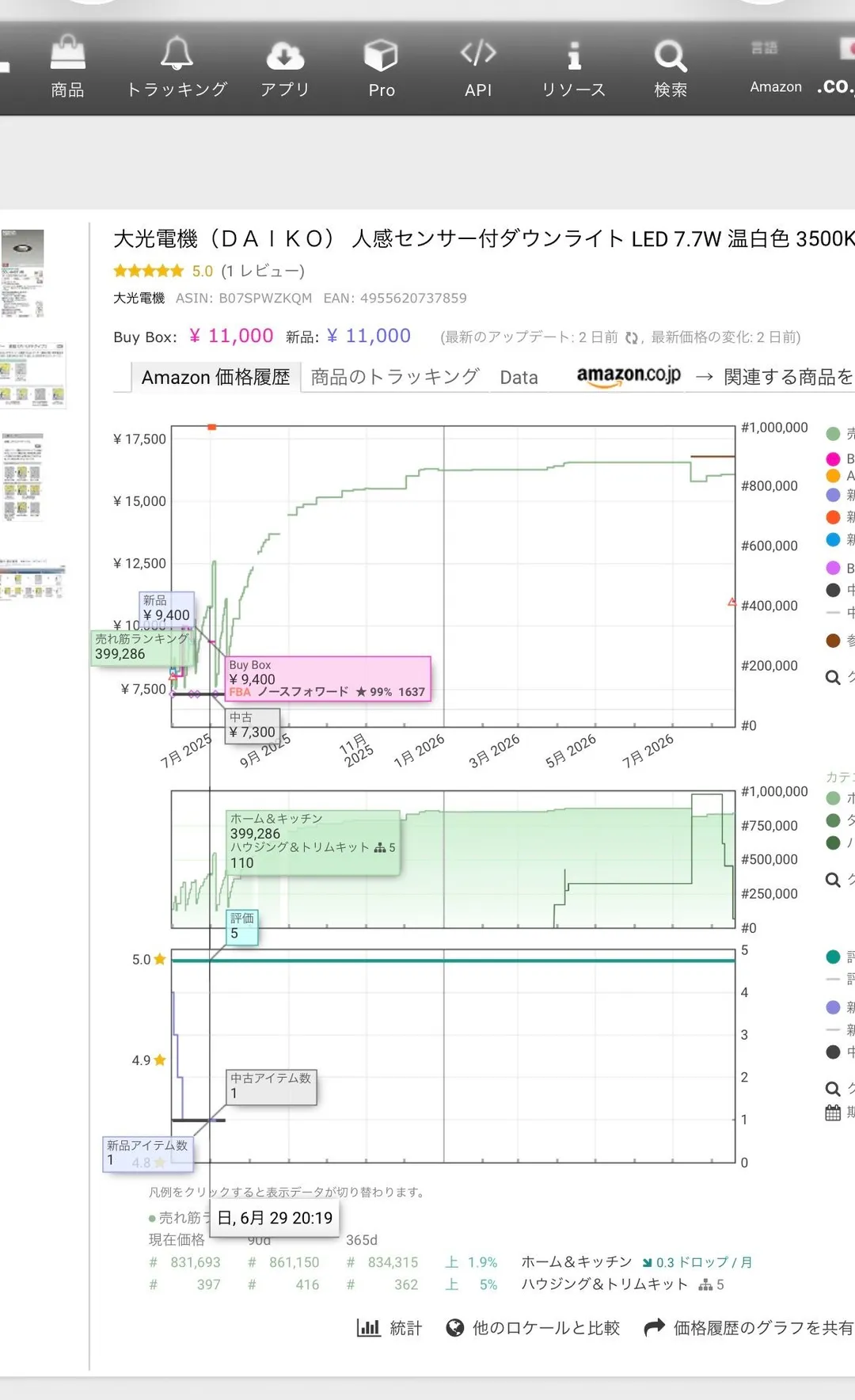The image size is (855, 1400).
Task: Open the amazon.co.jp product link
Action: click(629, 376)
